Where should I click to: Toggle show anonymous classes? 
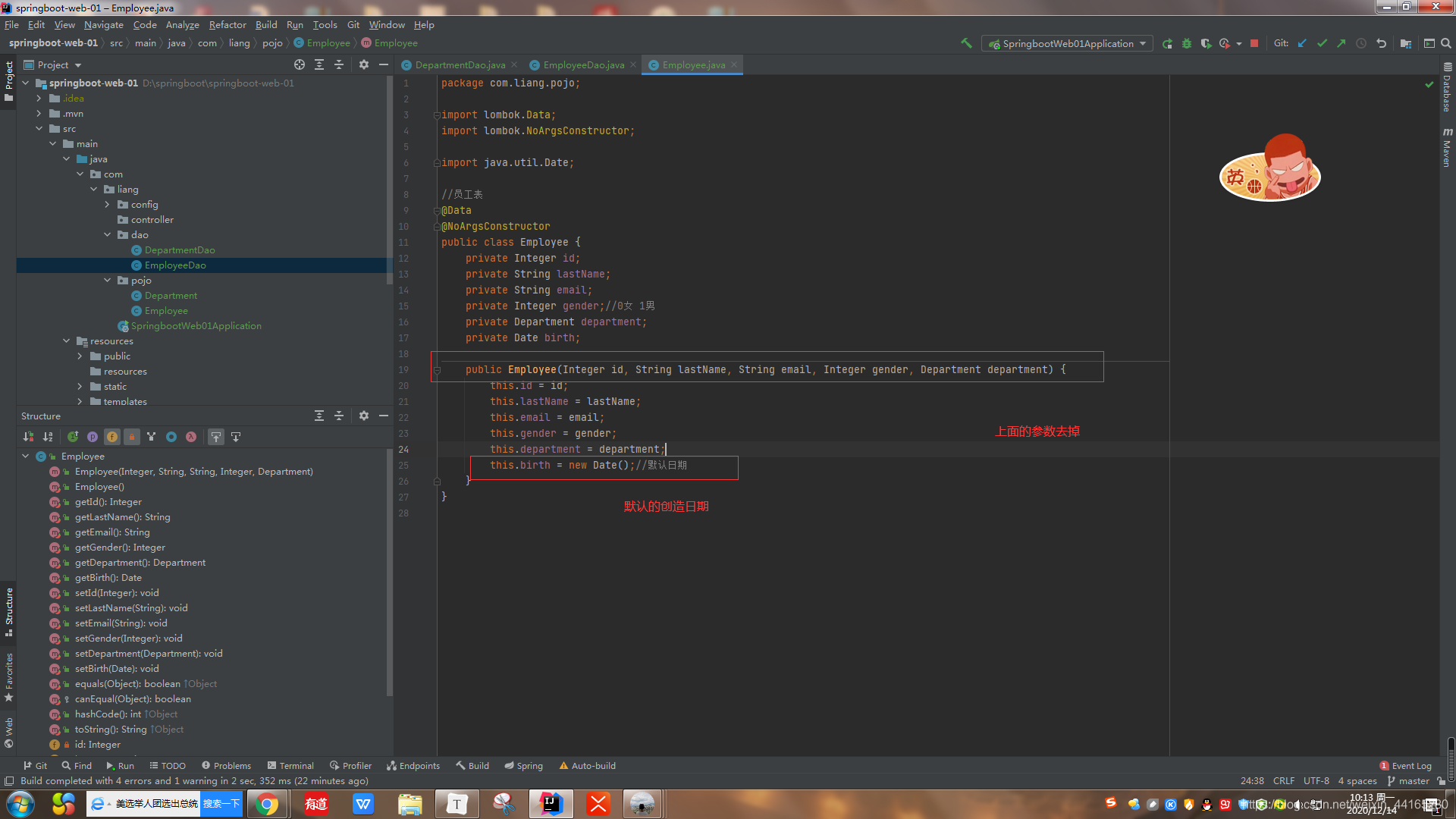(x=171, y=437)
